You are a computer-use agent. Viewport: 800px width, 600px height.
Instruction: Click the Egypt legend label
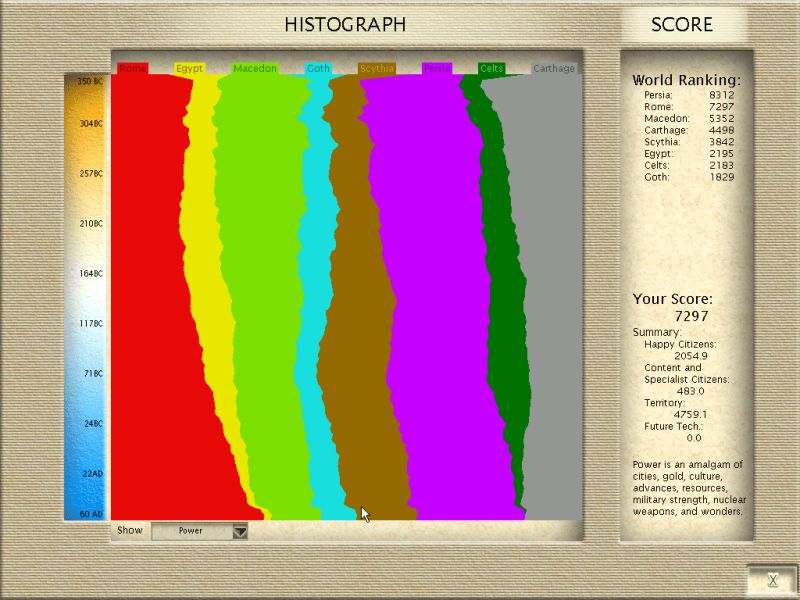[189, 69]
